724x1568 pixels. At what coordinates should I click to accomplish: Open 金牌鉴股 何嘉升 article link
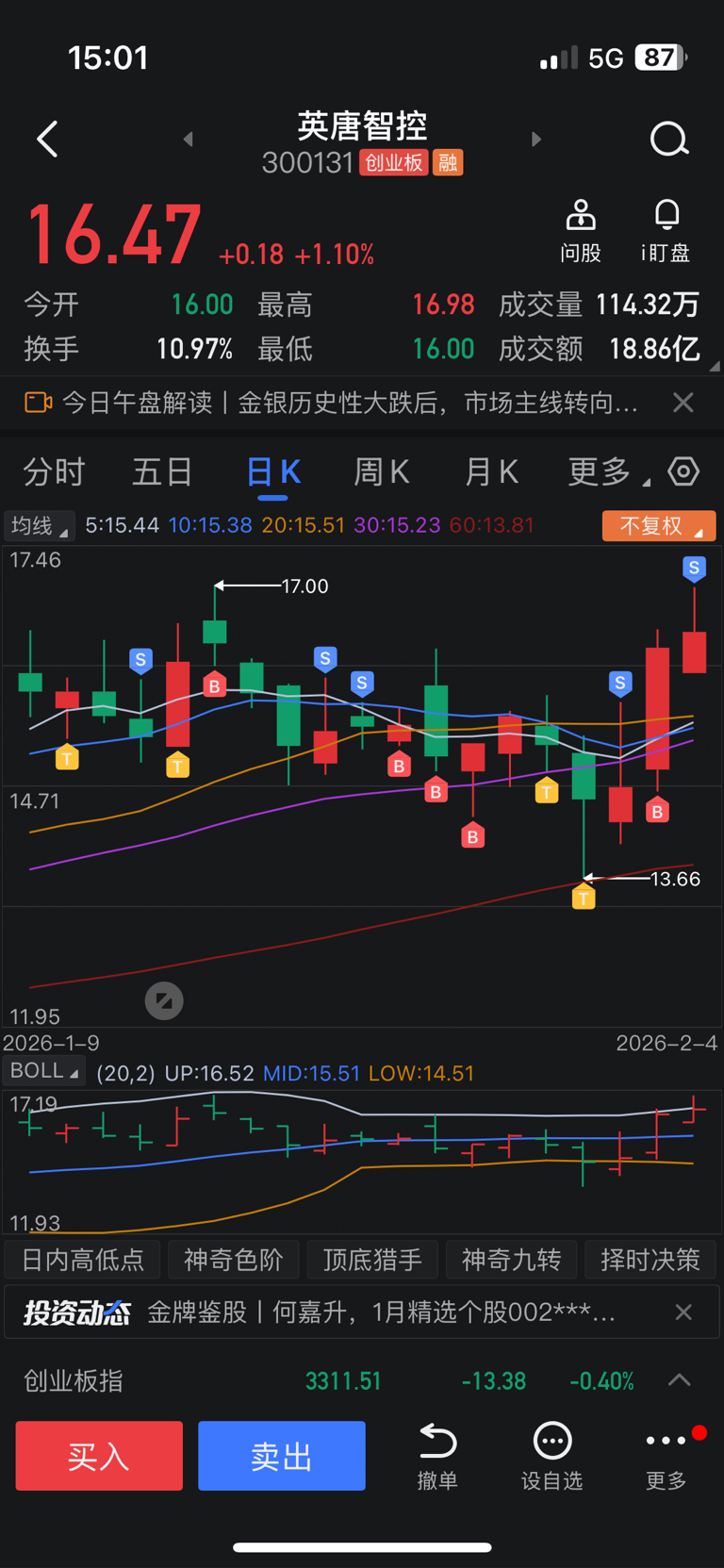382,1312
